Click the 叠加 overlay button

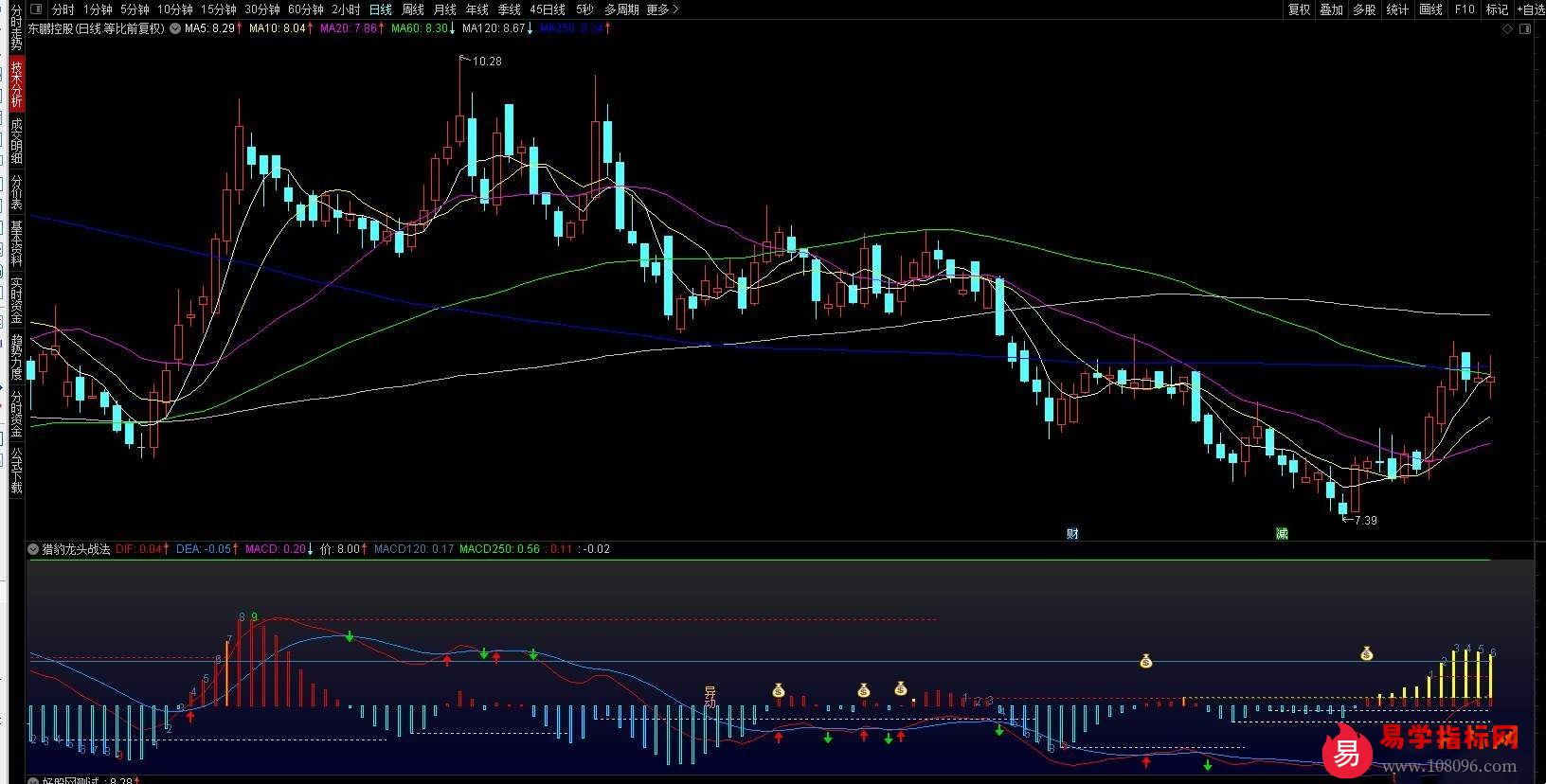point(1331,9)
